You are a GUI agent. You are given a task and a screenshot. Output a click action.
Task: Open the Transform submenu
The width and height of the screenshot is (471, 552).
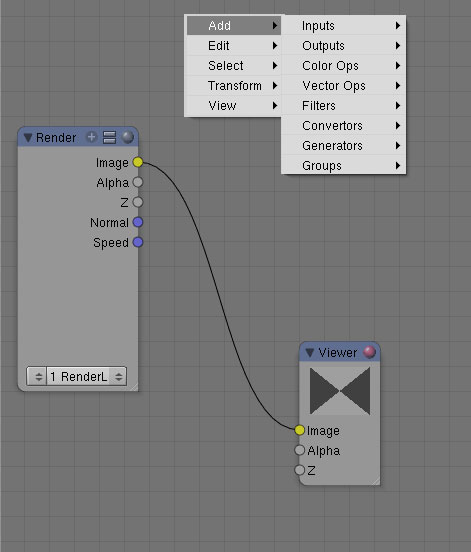(x=234, y=86)
